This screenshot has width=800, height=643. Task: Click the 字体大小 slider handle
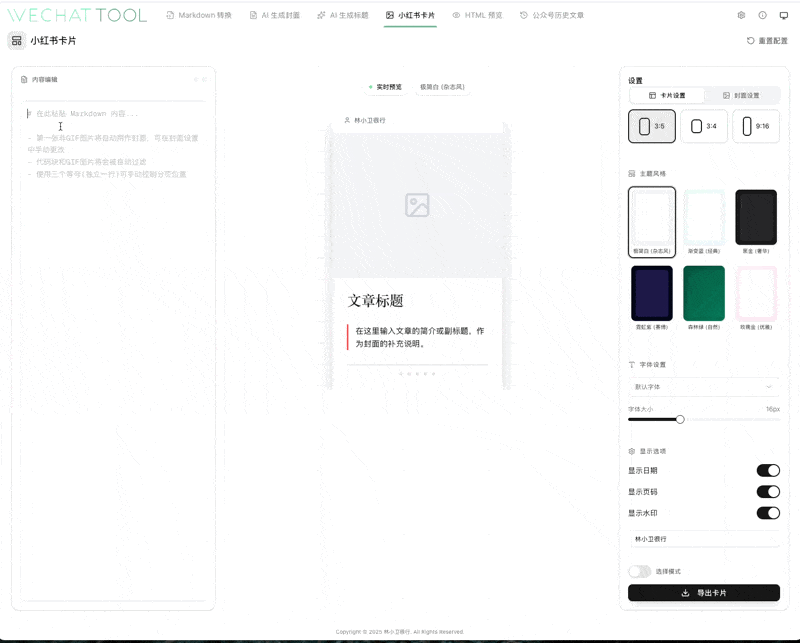pyautogui.click(x=680, y=419)
